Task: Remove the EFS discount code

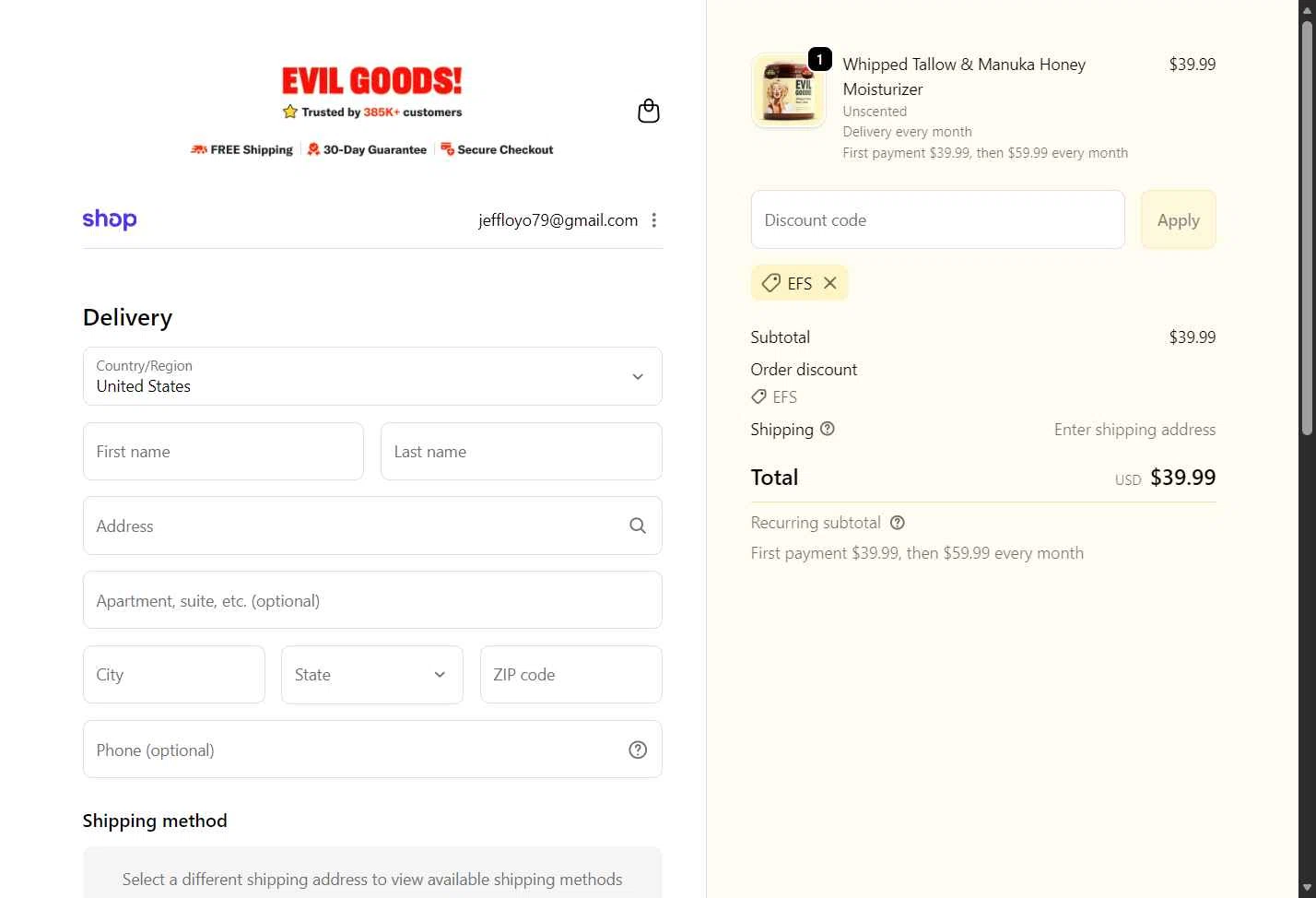Action: coord(830,283)
